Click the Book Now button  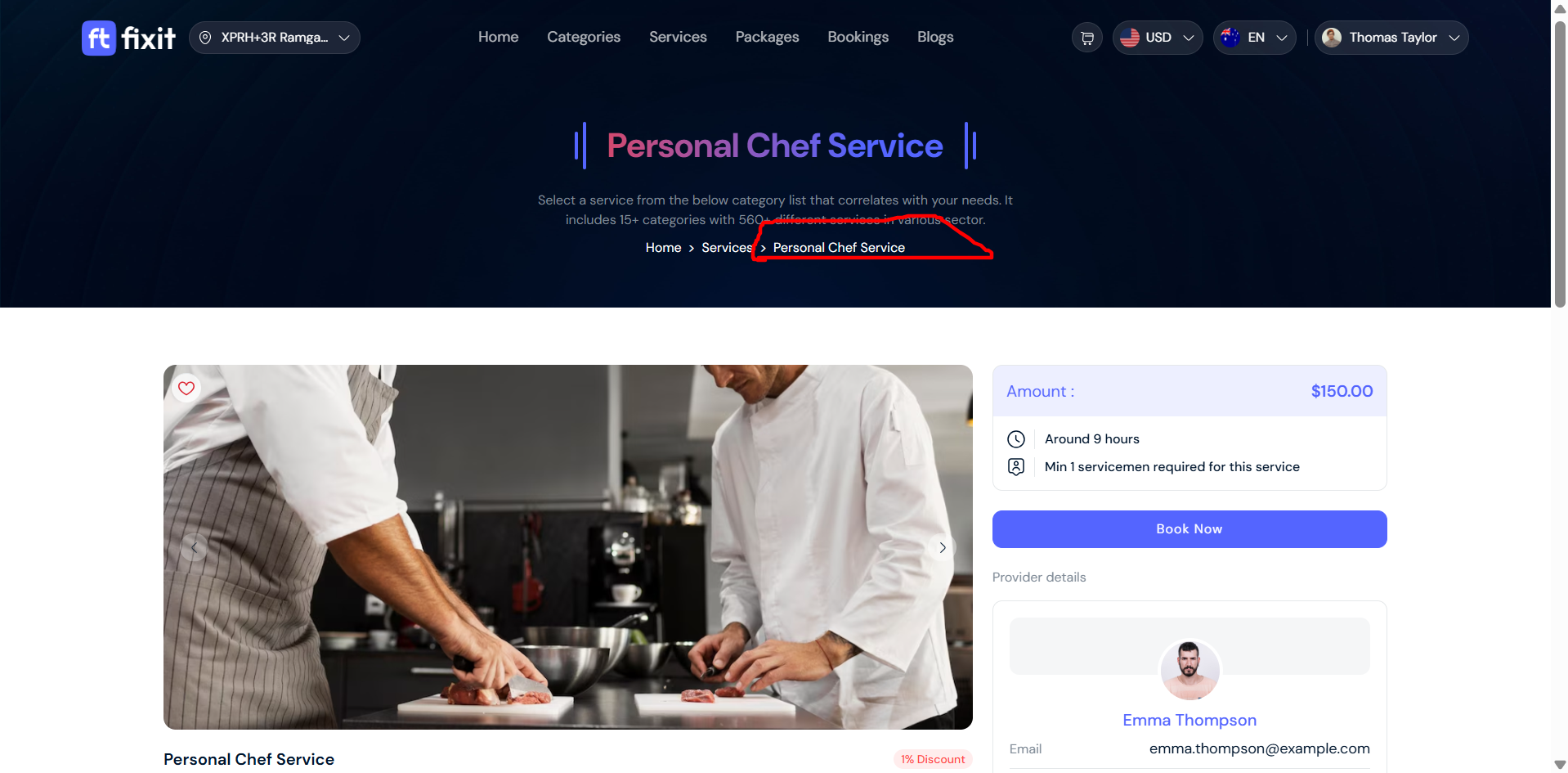click(1189, 529)
